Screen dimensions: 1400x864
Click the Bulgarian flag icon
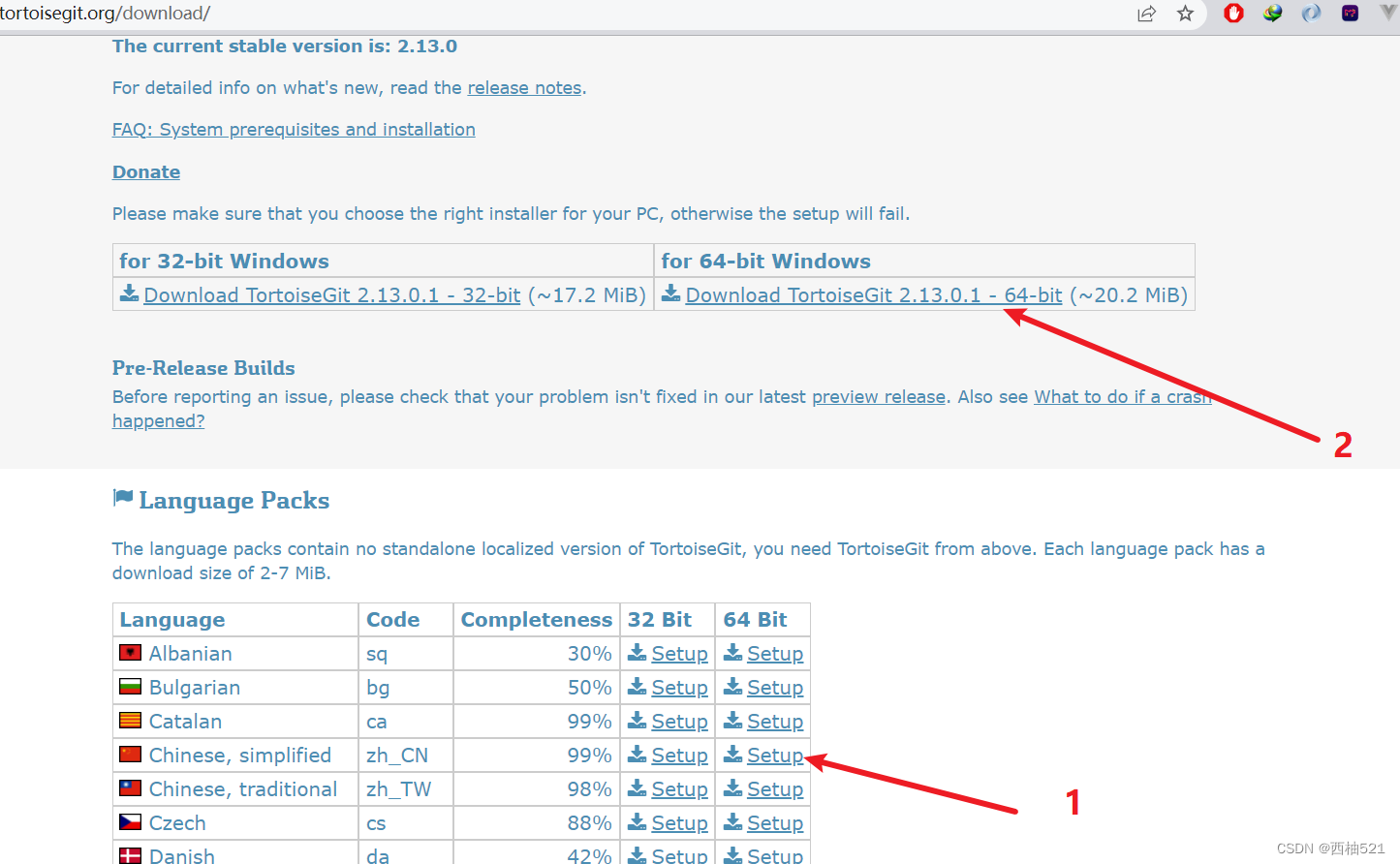[130, 687]
